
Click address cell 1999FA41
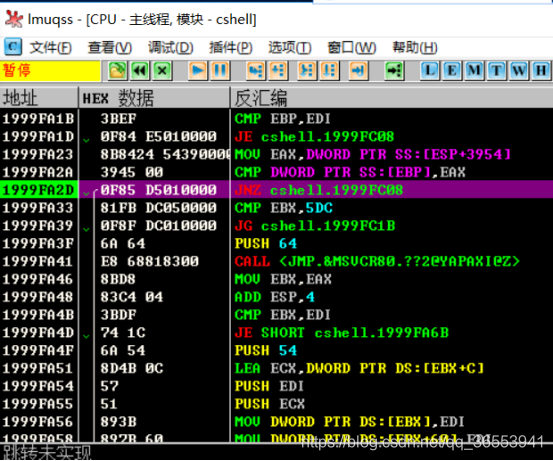tap(38, 261)
